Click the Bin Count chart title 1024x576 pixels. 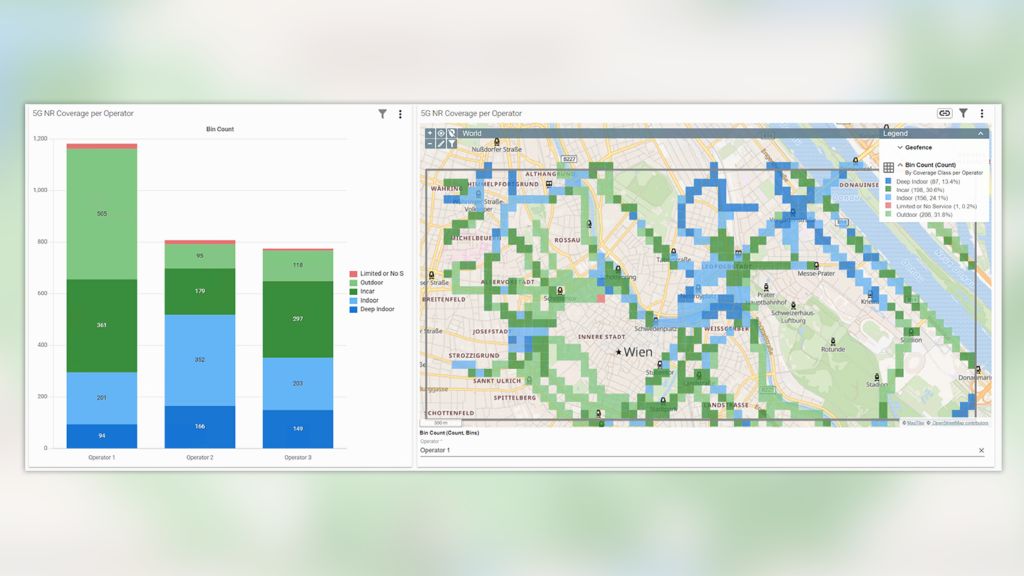click(220, 129)
